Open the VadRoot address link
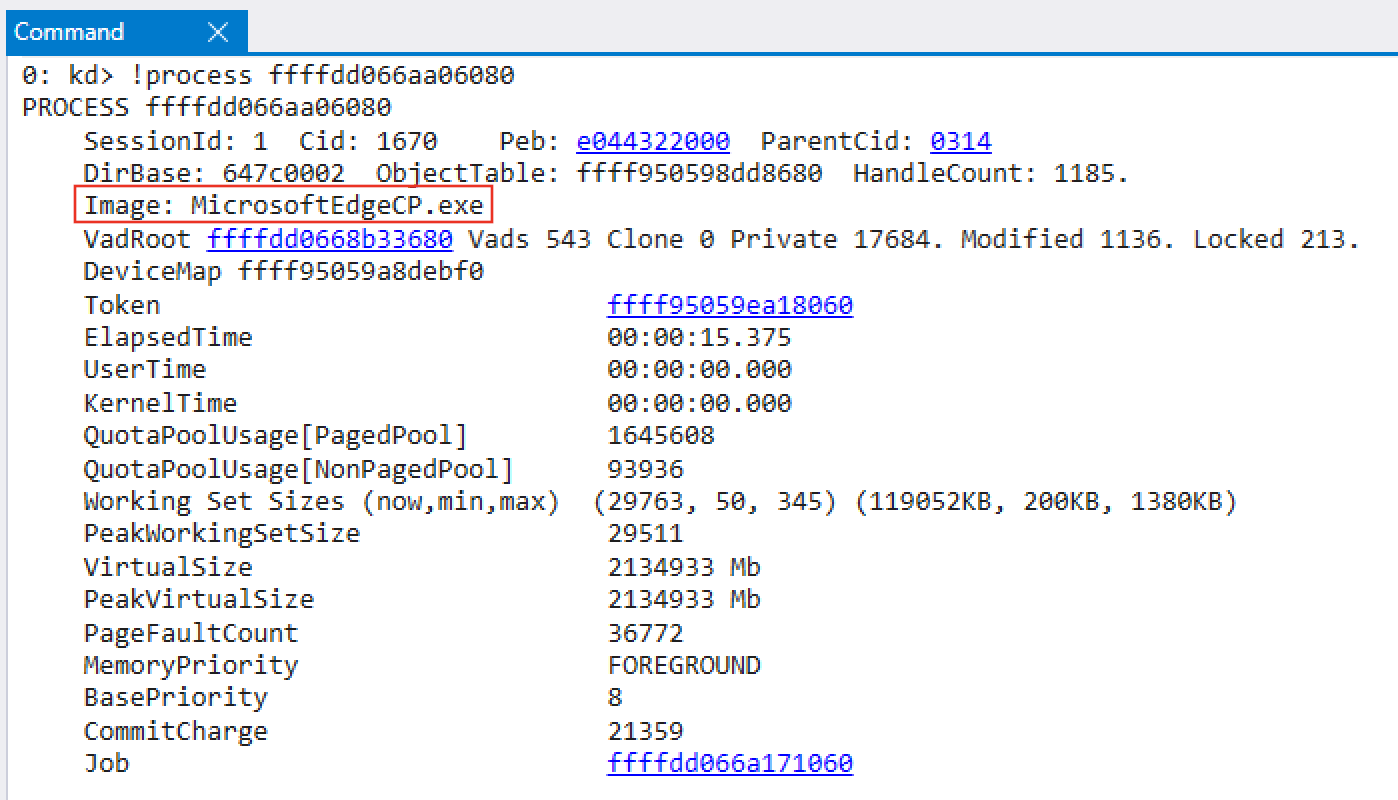The width and height of the screenshot is (1398, 800). 329,240
